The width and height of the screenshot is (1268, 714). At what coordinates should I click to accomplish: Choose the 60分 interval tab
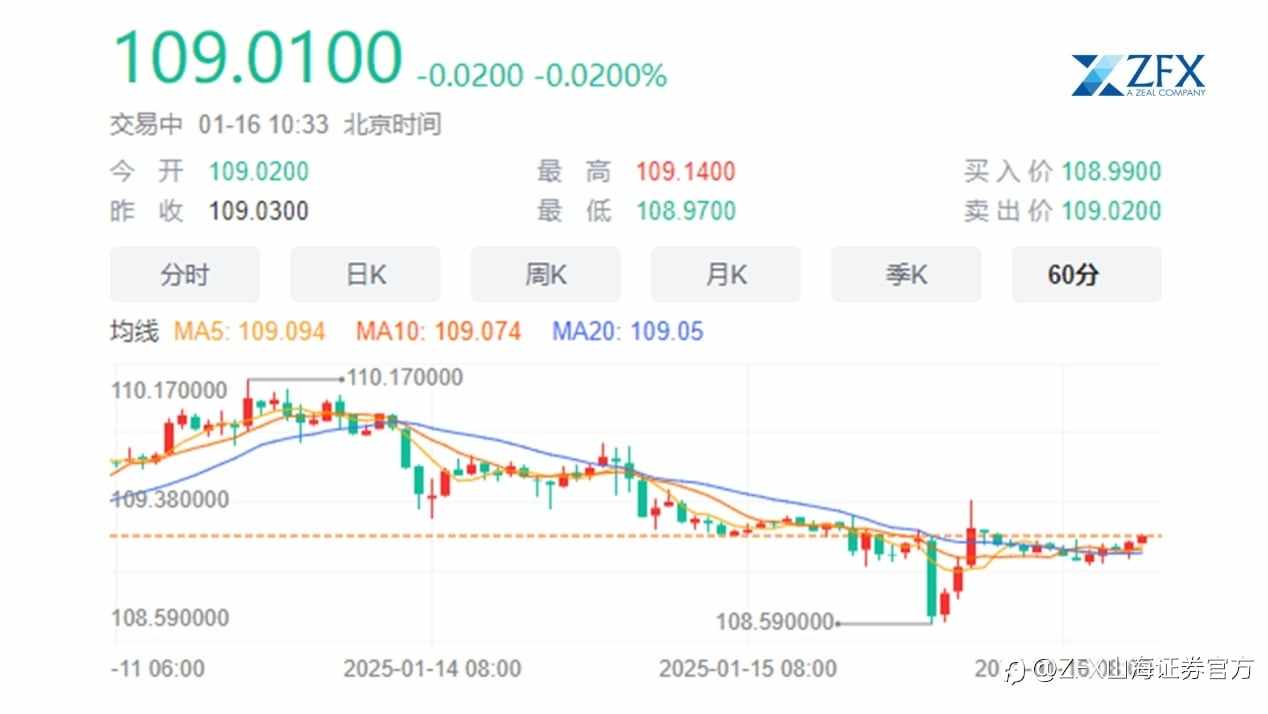pyautogui.click(x=1086, y=275)
